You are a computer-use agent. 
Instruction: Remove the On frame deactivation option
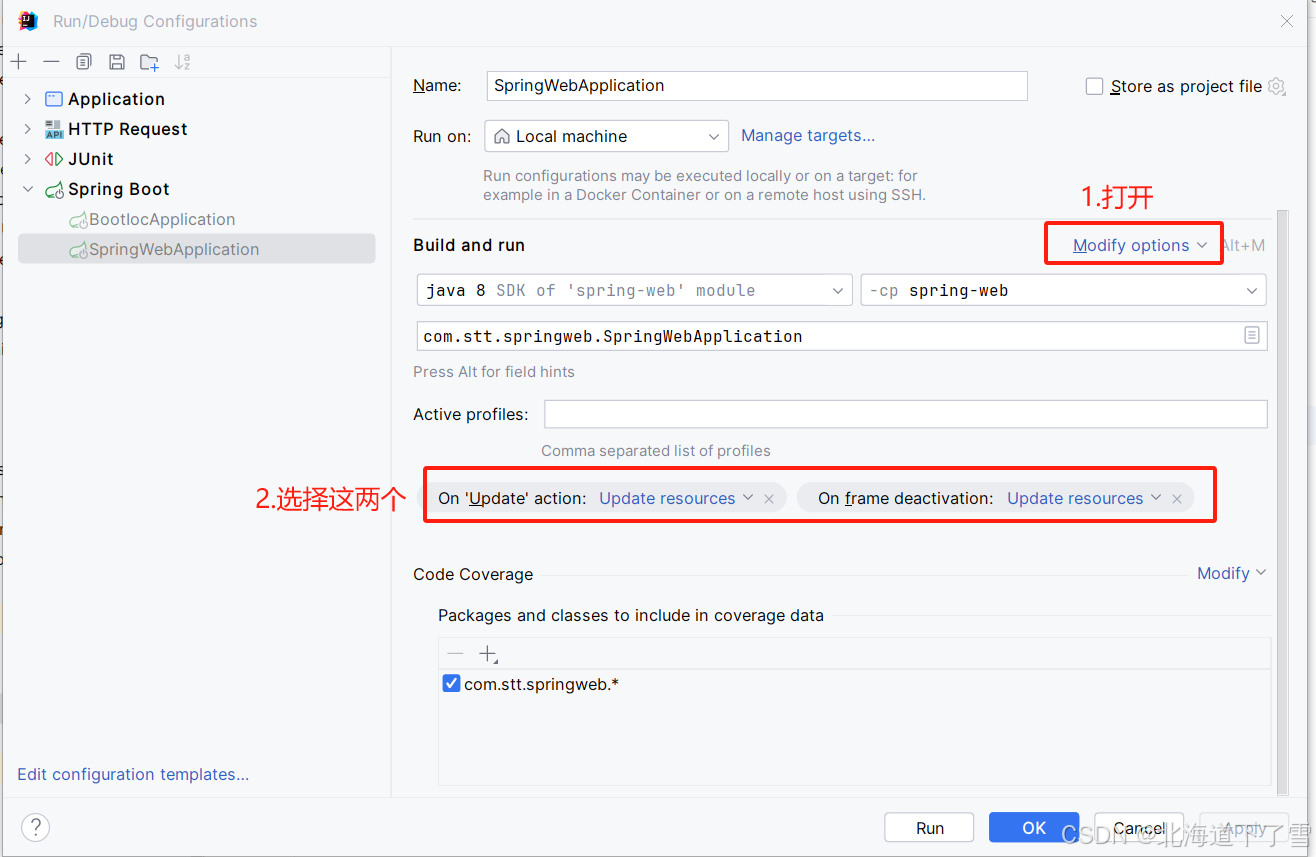[1177, 497]
